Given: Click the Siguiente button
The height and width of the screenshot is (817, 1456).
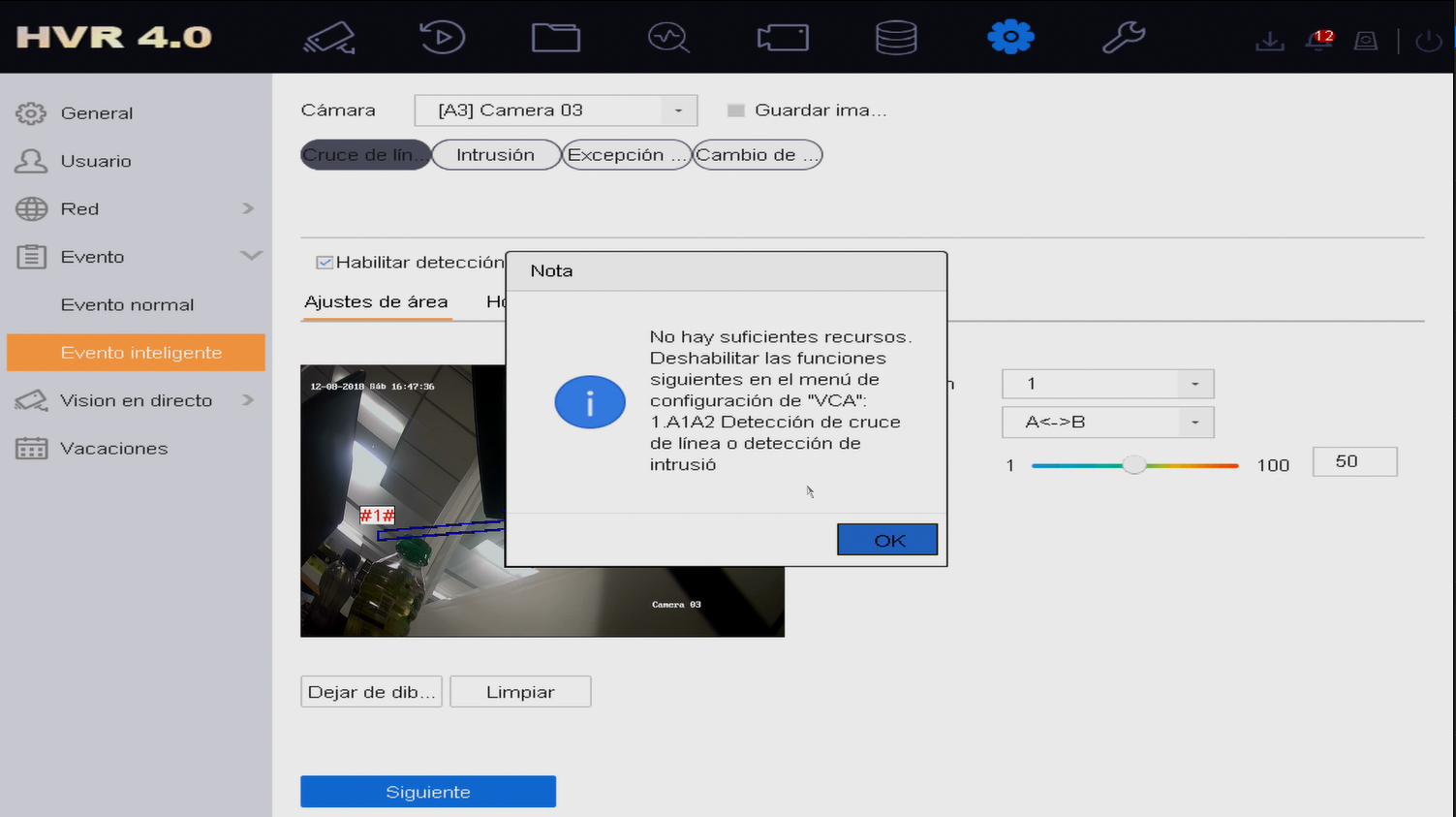Looking at the screenshot, I should click(428, 792).
